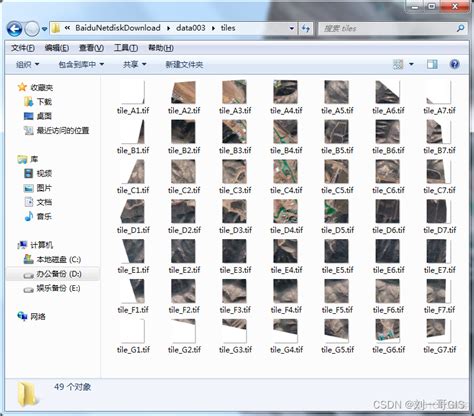Click the tile_F1.tif file name
This screenshot has width=474, height=416.
pyautogui.click(x=133, y=310)
